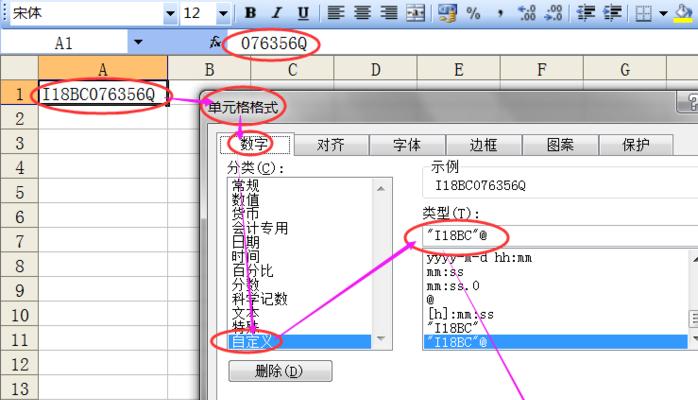Switch to the 边框 tab
Viewport: 698px width, 400px height.
point(483,145)
